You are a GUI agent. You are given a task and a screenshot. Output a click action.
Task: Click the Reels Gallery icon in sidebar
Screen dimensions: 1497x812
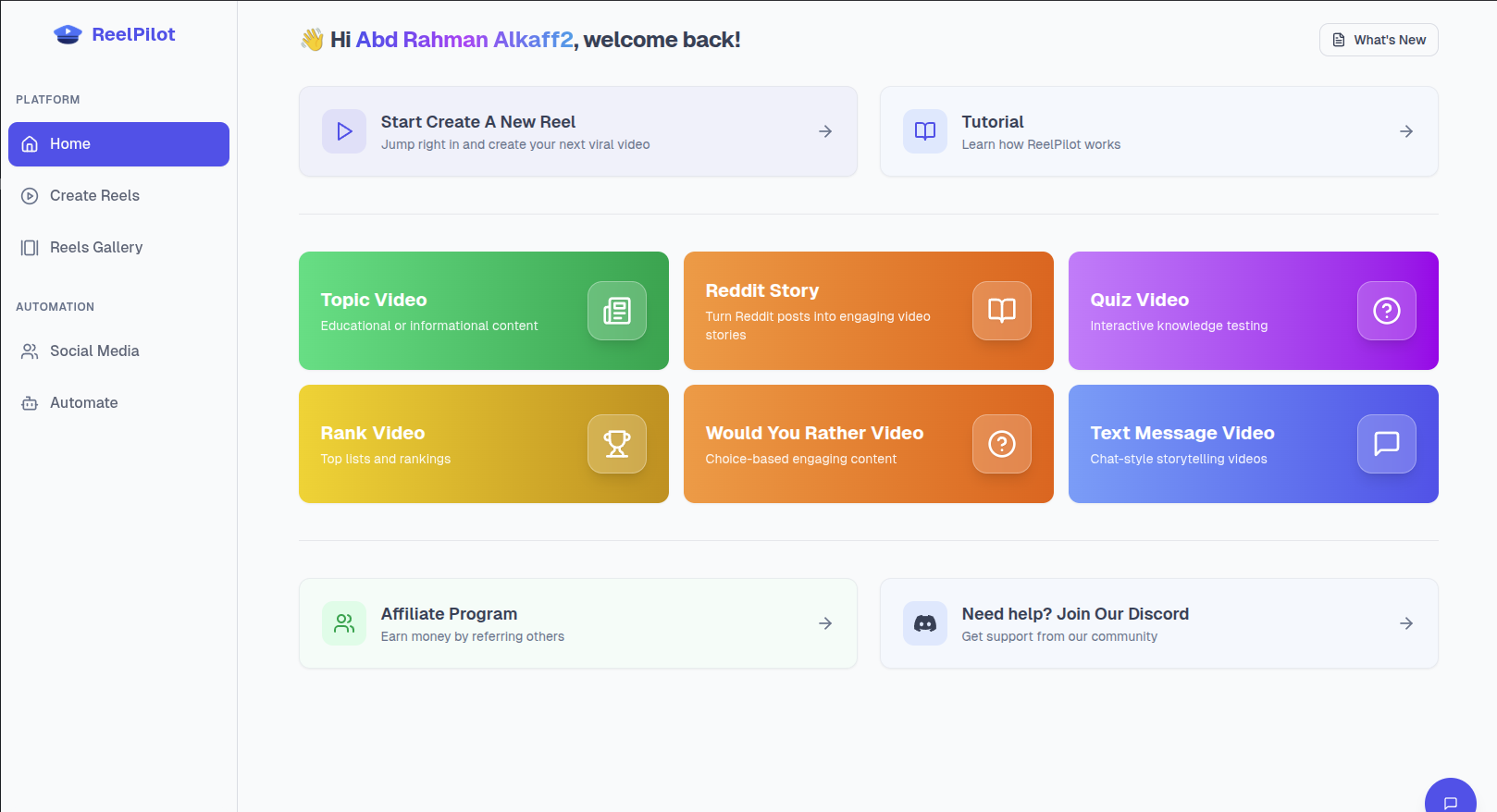tap(30, 248)
